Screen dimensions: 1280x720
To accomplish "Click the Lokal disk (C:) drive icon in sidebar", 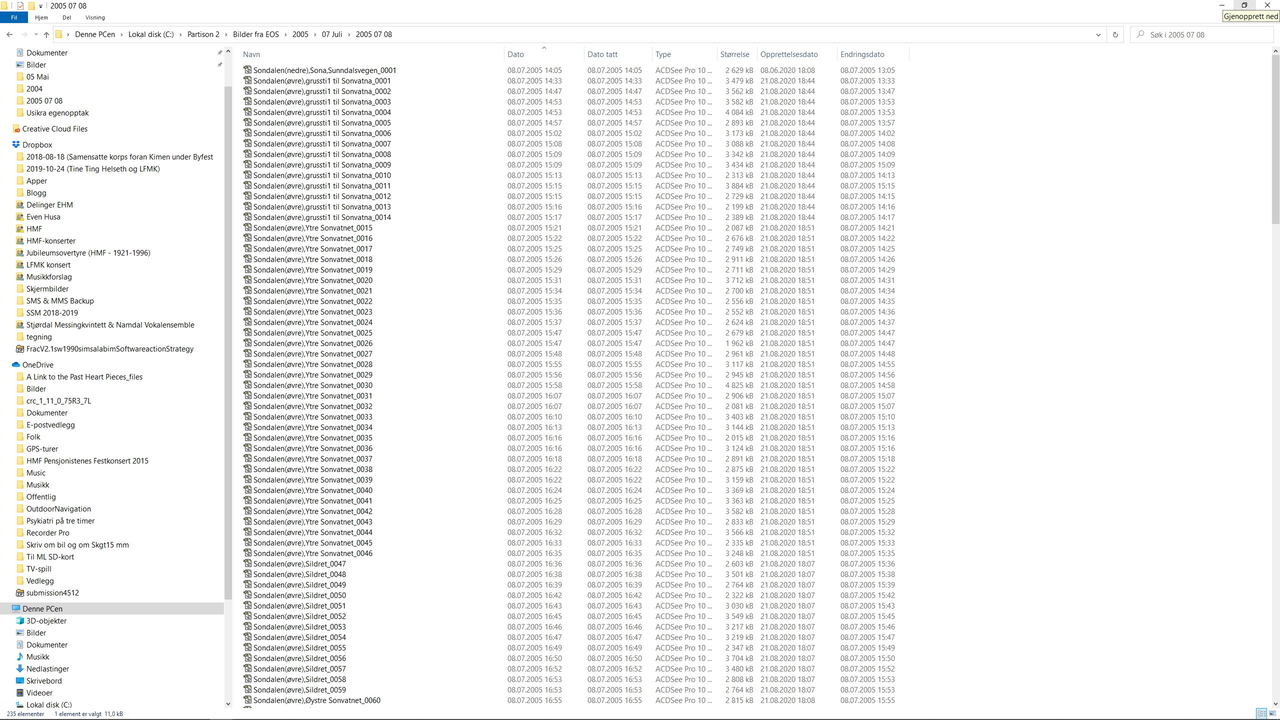I will 20,705.
